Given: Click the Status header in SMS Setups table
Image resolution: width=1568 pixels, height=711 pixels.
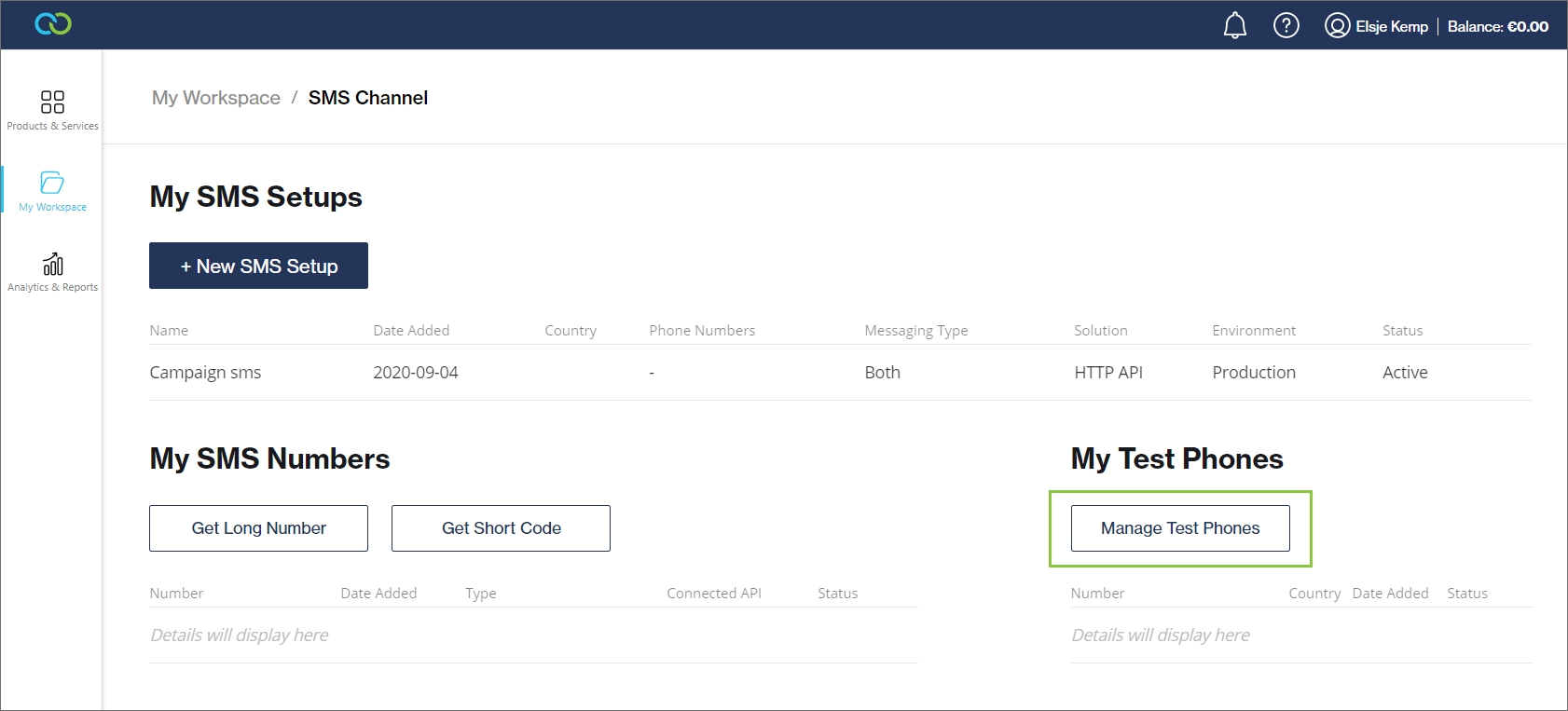Looking at the screenshot, I should (1402, 331).
